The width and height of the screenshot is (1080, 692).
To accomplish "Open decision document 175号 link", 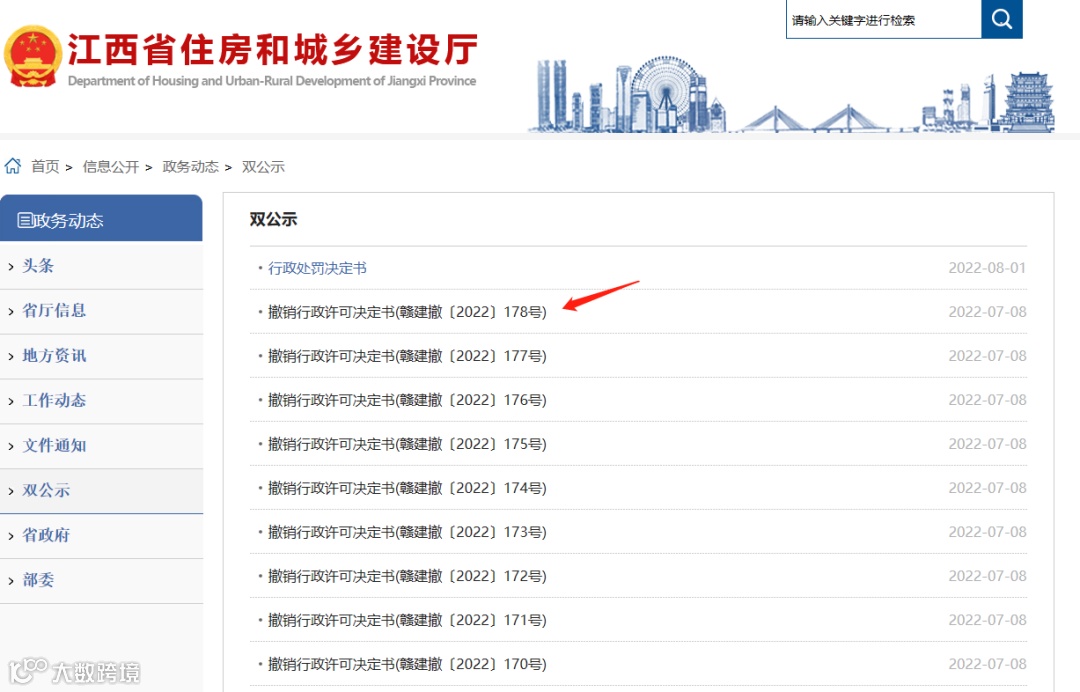I will coord(407,444).
